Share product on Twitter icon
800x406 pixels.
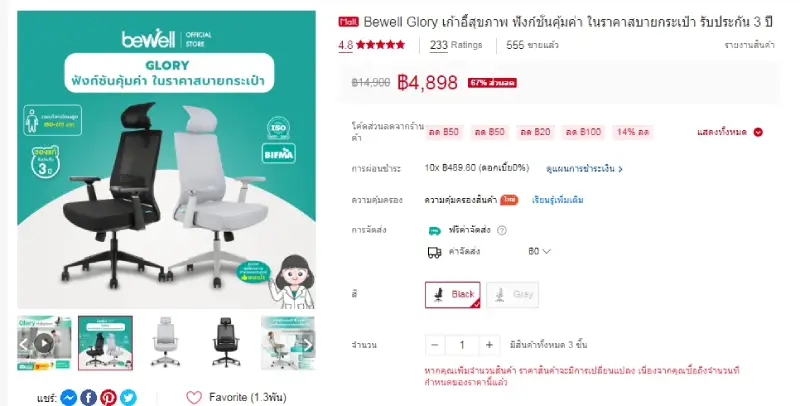coord(128,397)
